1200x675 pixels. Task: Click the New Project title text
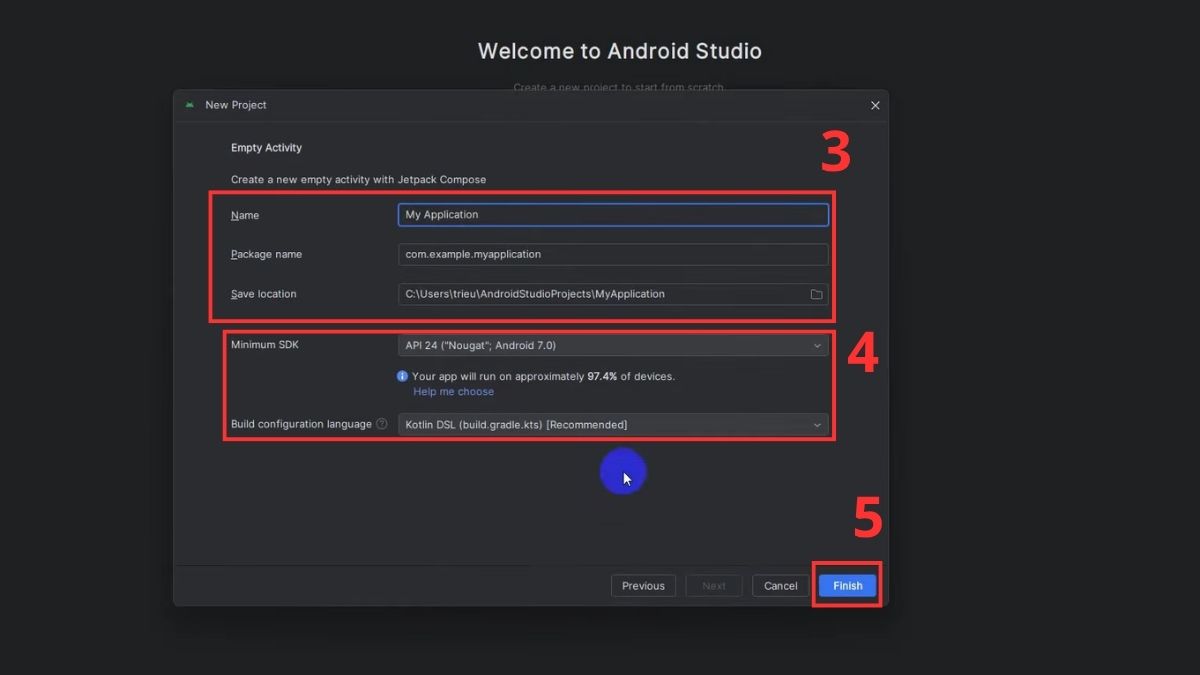(236, 105)
